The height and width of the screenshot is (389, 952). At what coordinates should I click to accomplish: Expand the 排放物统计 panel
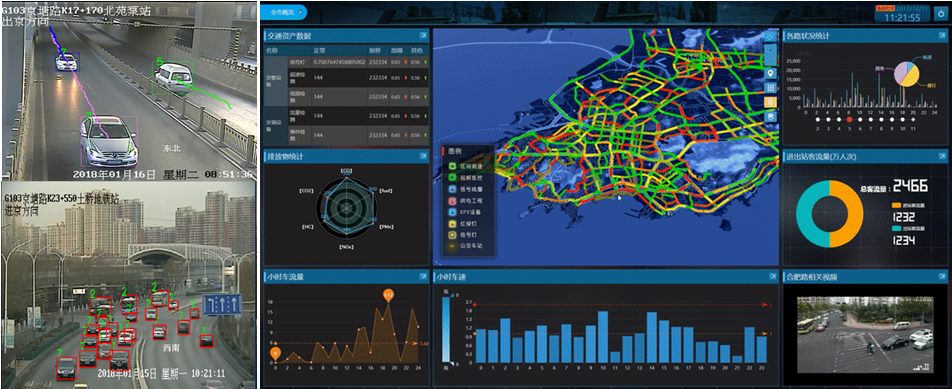[423, 157]
